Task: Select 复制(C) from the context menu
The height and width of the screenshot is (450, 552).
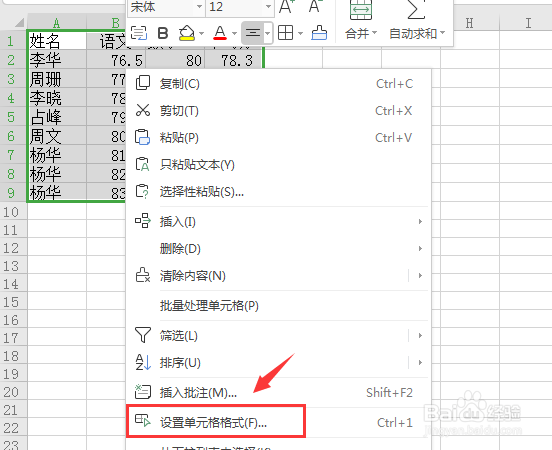Action: click(278, 84)
